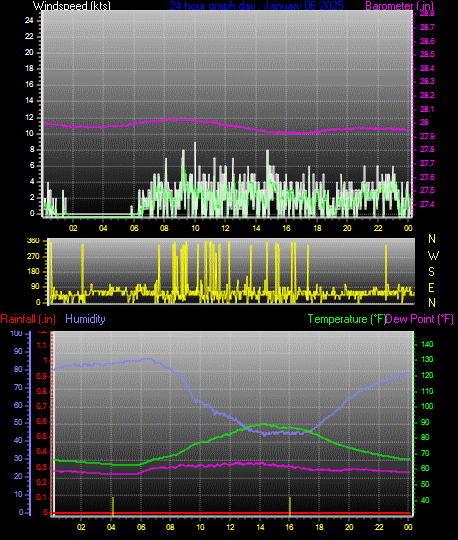This screenshot has height=540, width=458.
Task: Select the 140 value on the temperature axis
Action: (427, 344)
